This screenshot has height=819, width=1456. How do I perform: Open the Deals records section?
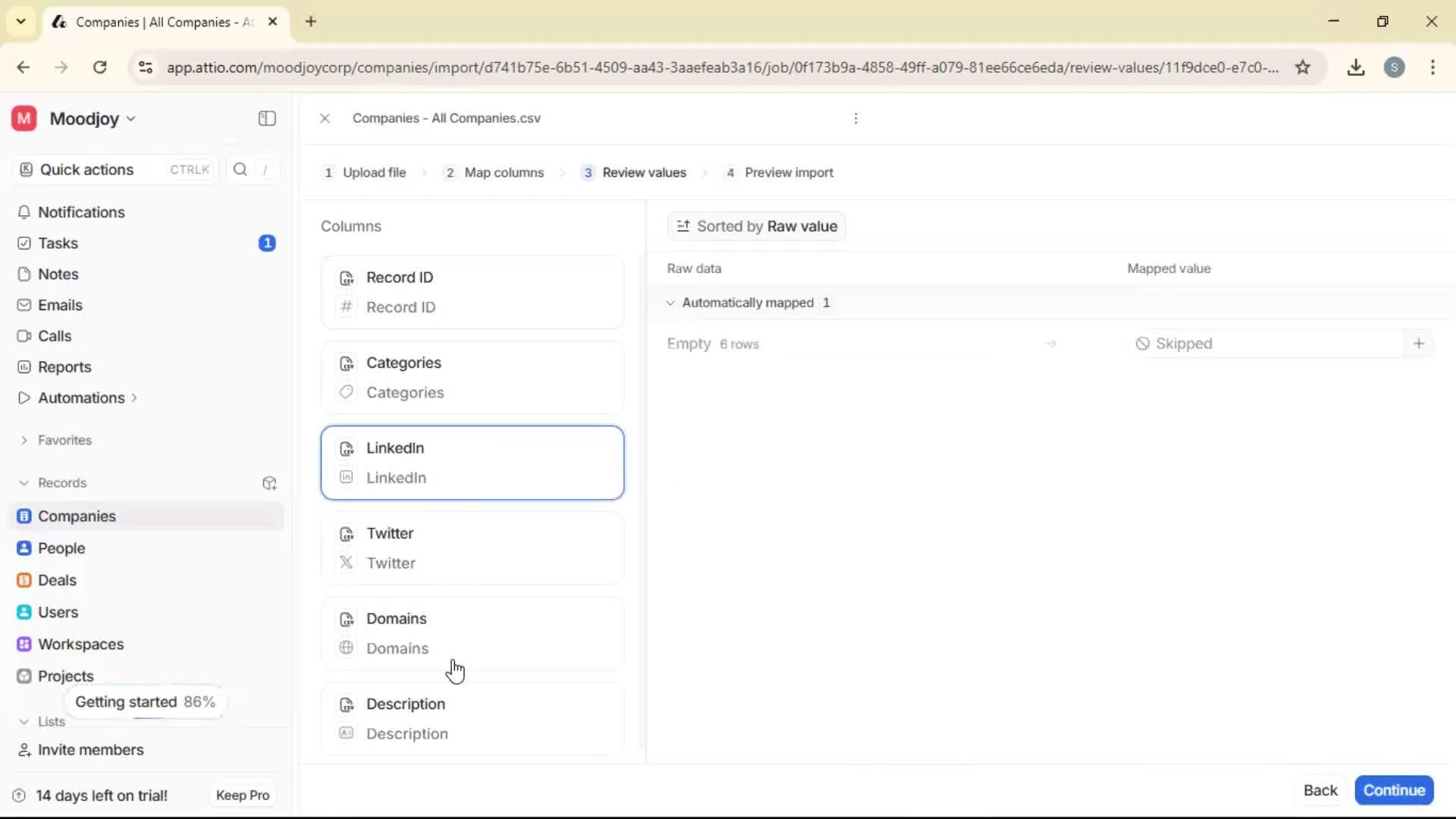click(57, 579)
